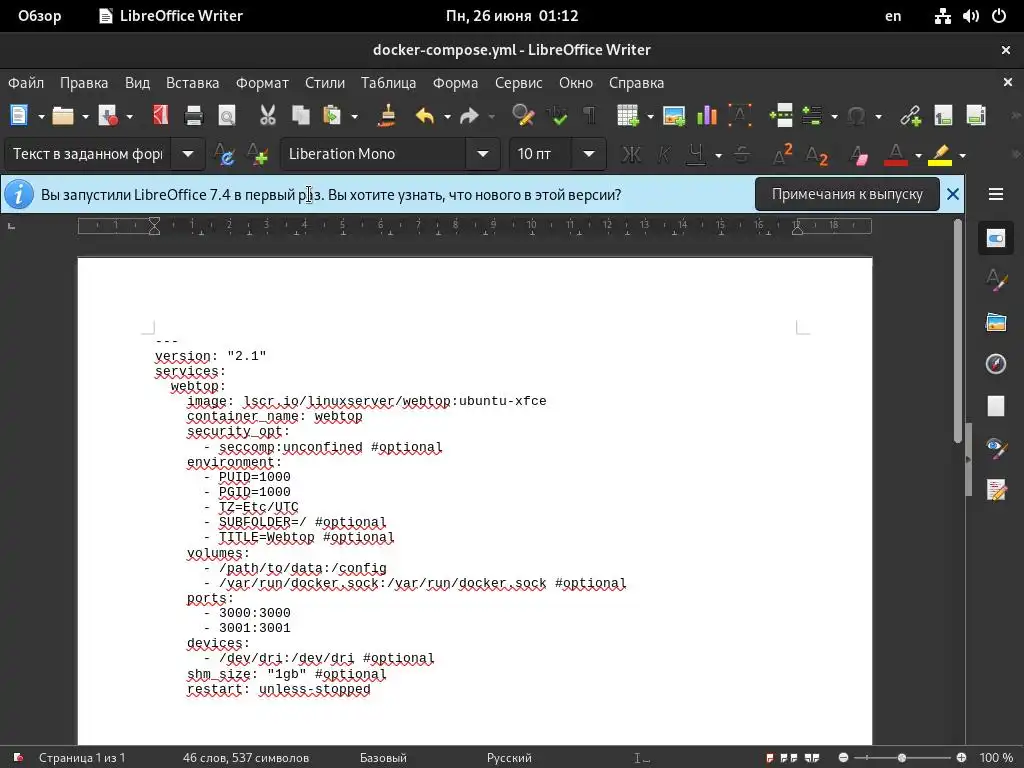Open the Формат menu
This screenshot has width=1024, height=768.
(x=263, y=83)
